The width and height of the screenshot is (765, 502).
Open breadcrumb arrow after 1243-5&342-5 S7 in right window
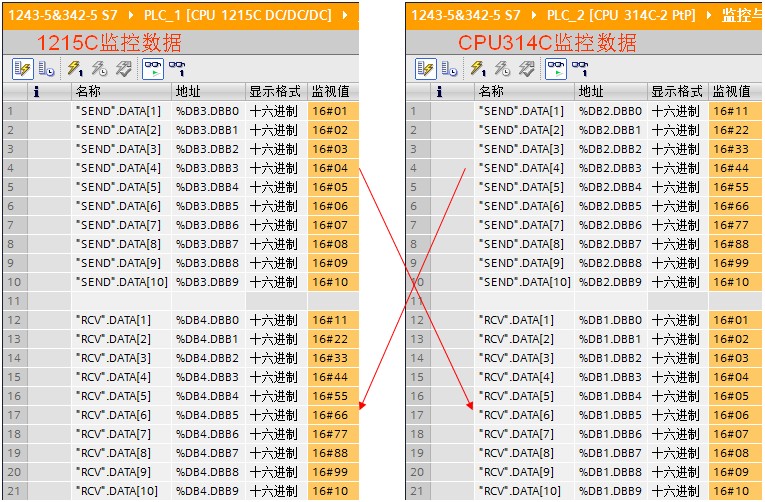[534, 16]
